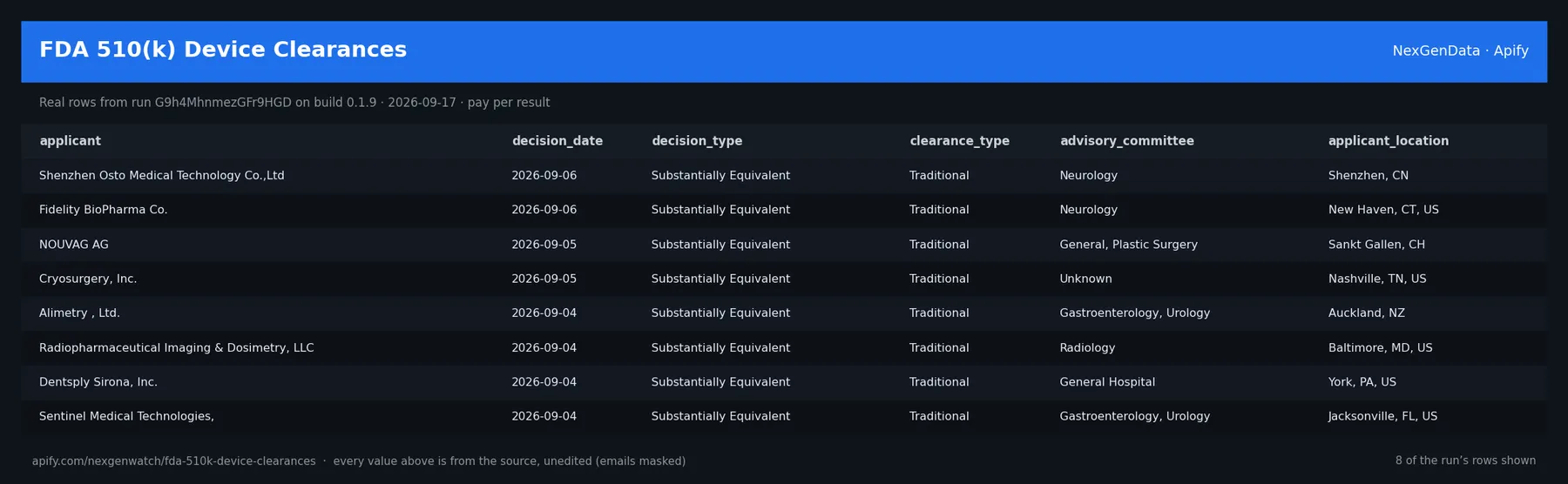This screenshot has height=484, width=1568.
Task: Click the NexGenData · Apify label
Action: coord(1460,50)
